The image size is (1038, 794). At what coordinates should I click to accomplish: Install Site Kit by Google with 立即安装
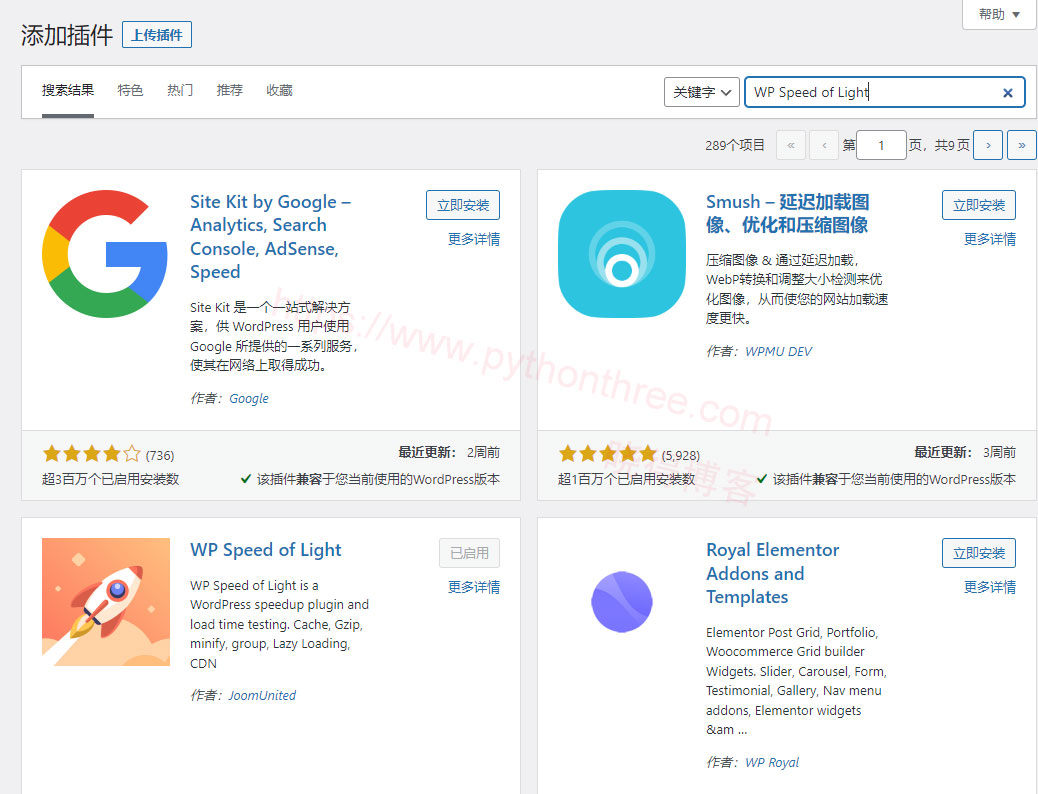point(463,205)
